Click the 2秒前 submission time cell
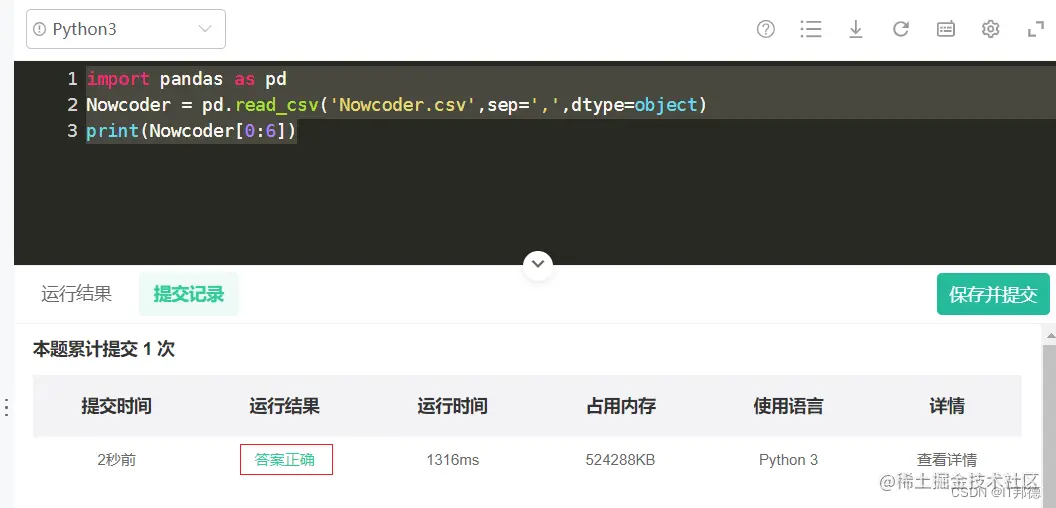This screenshot has height=508, width=1056. coord(117,460)
